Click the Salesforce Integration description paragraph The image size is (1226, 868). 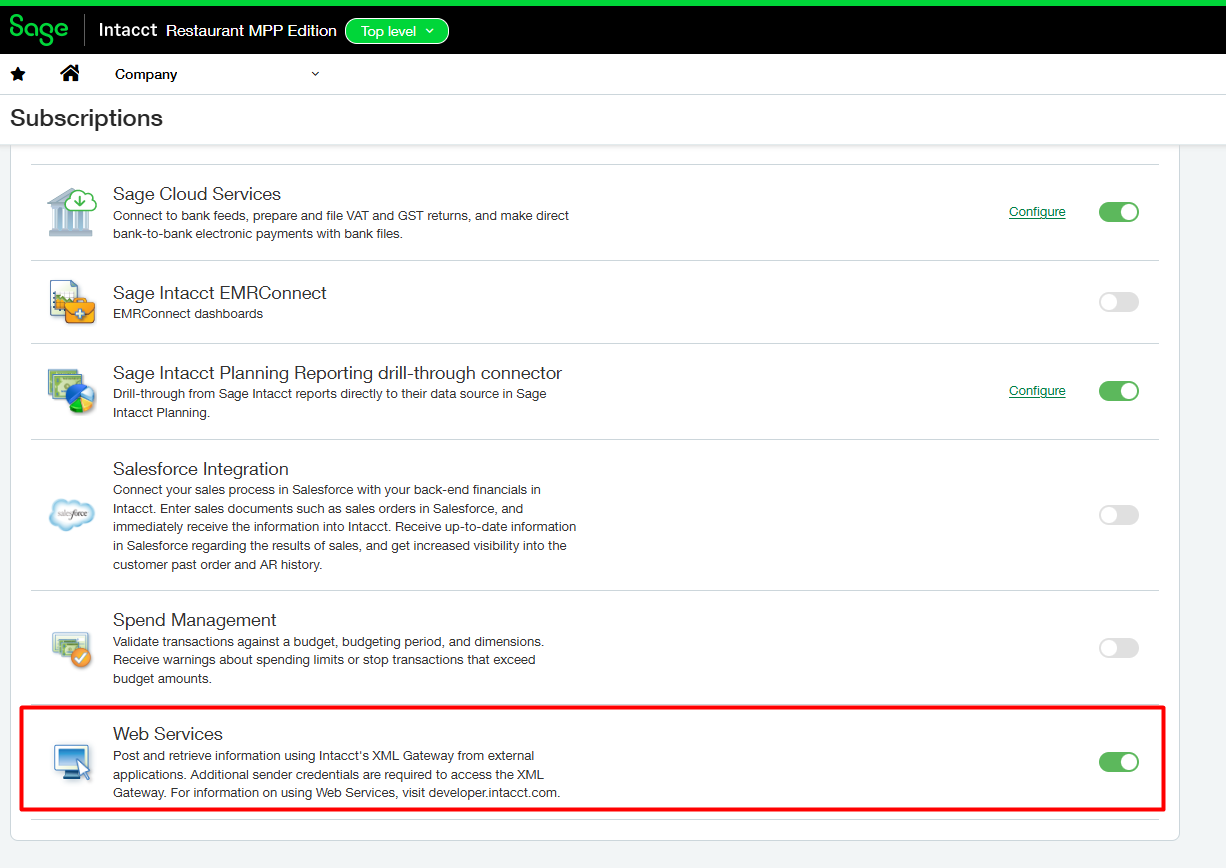click(x=345, y=527)
